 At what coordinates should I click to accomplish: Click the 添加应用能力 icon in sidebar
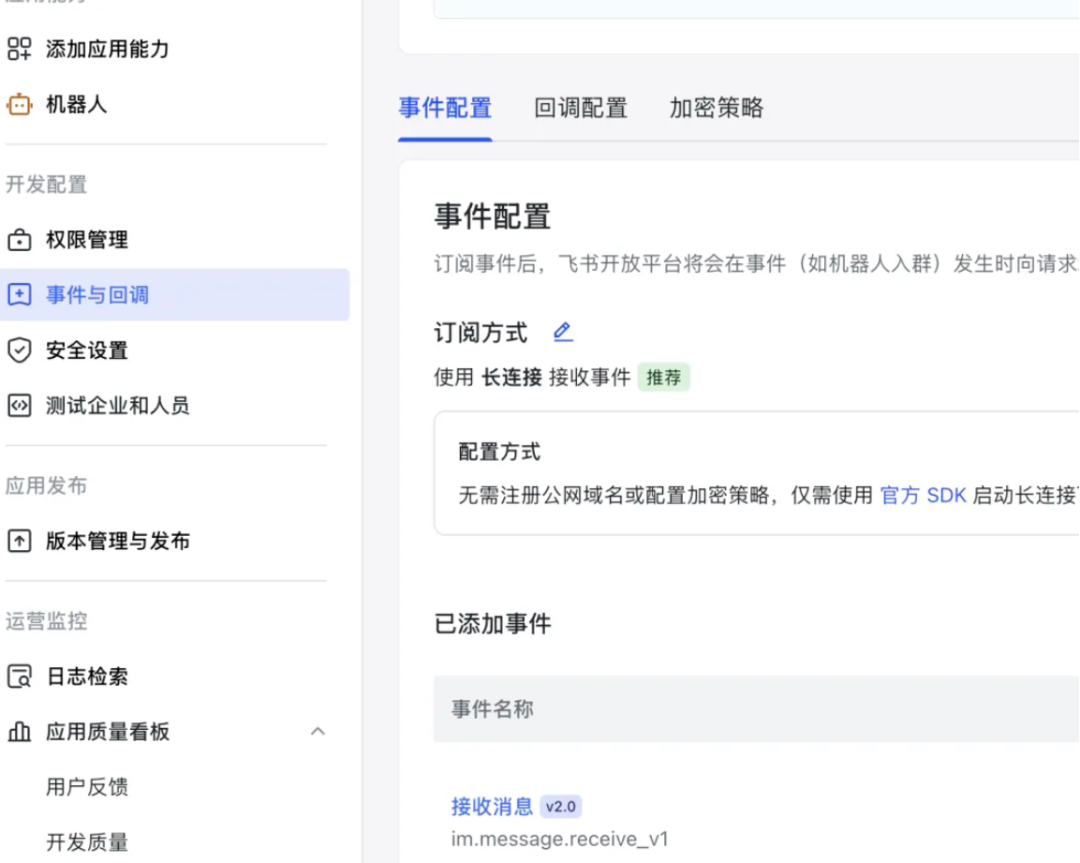pyautogui.click(x=20, y=47)
